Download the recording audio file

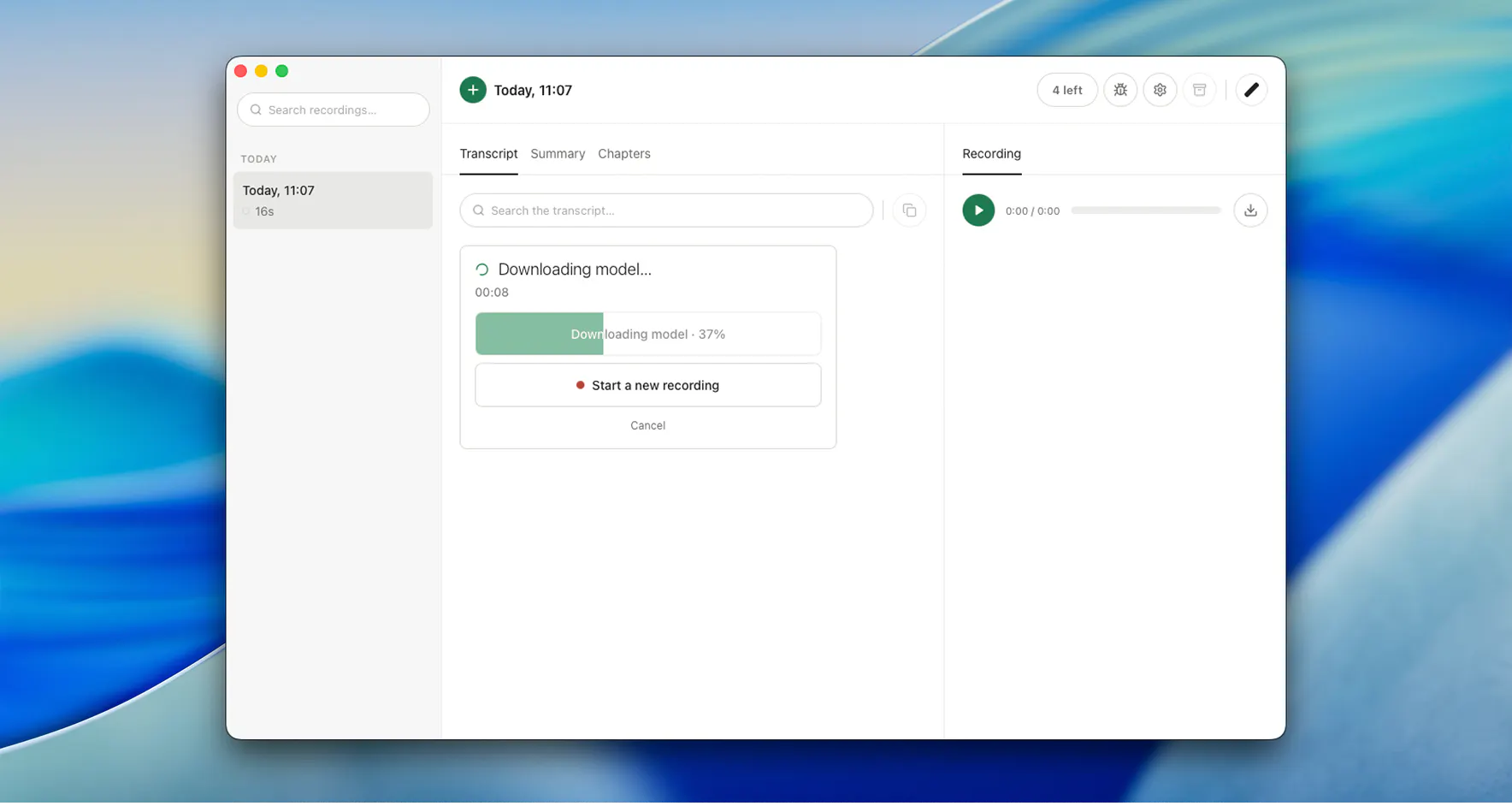pos(1250,210)
